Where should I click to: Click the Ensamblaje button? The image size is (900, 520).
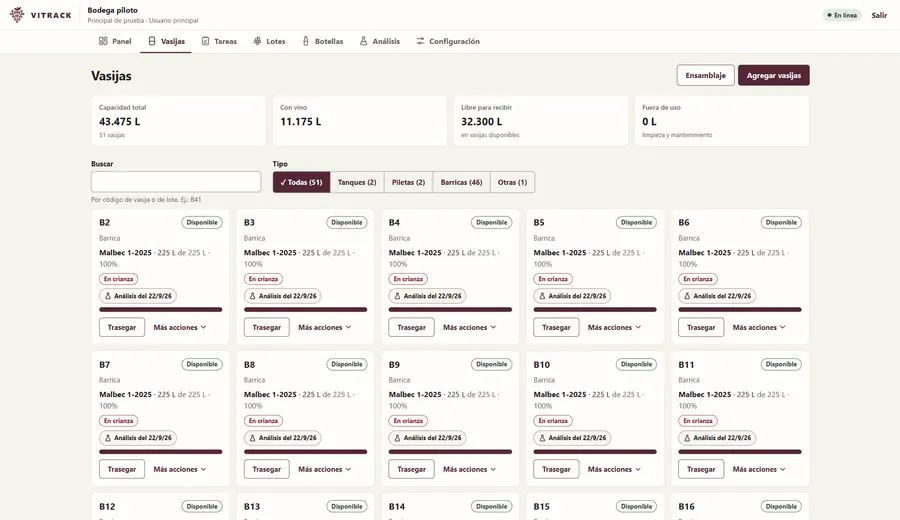pyautogui.click(x=705, y=75)
